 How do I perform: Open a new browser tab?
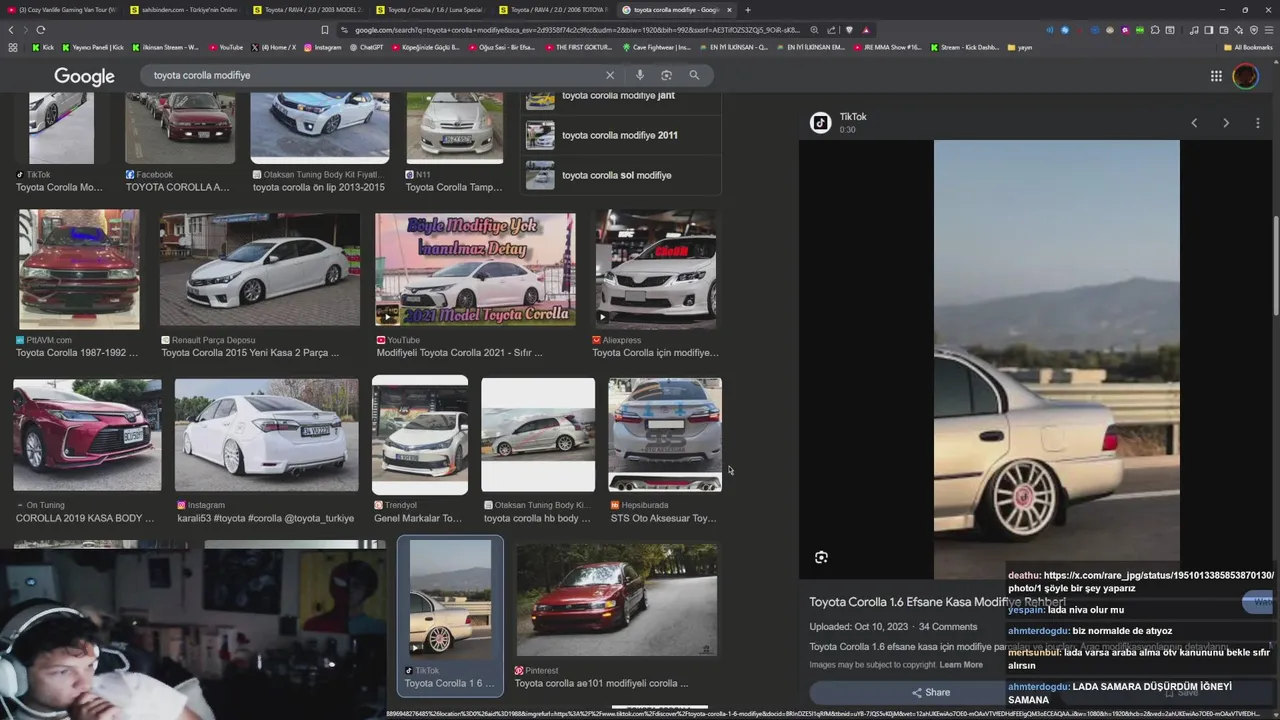[x=748, y=10]
